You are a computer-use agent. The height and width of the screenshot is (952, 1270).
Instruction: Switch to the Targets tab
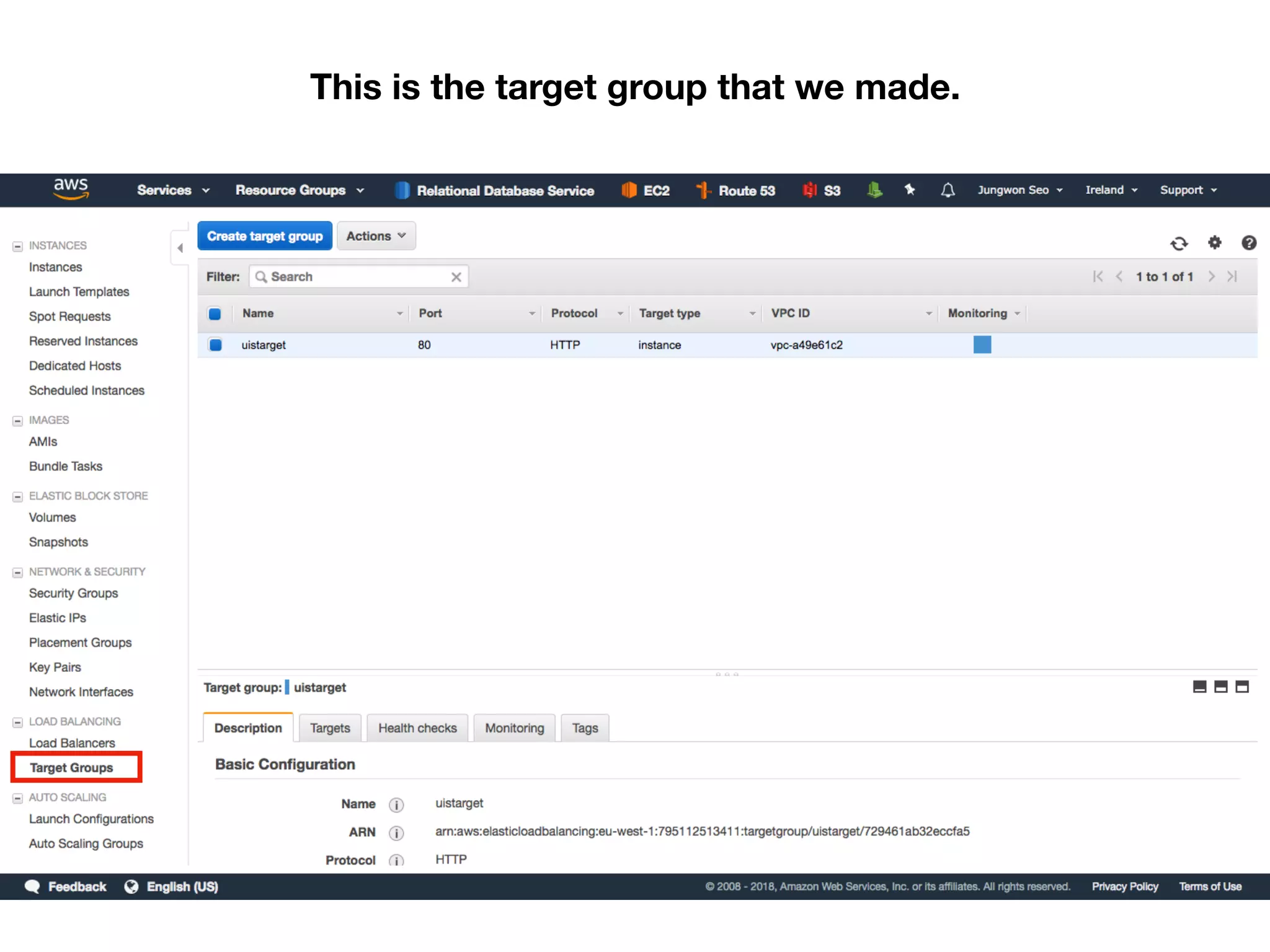click(330, 728)
